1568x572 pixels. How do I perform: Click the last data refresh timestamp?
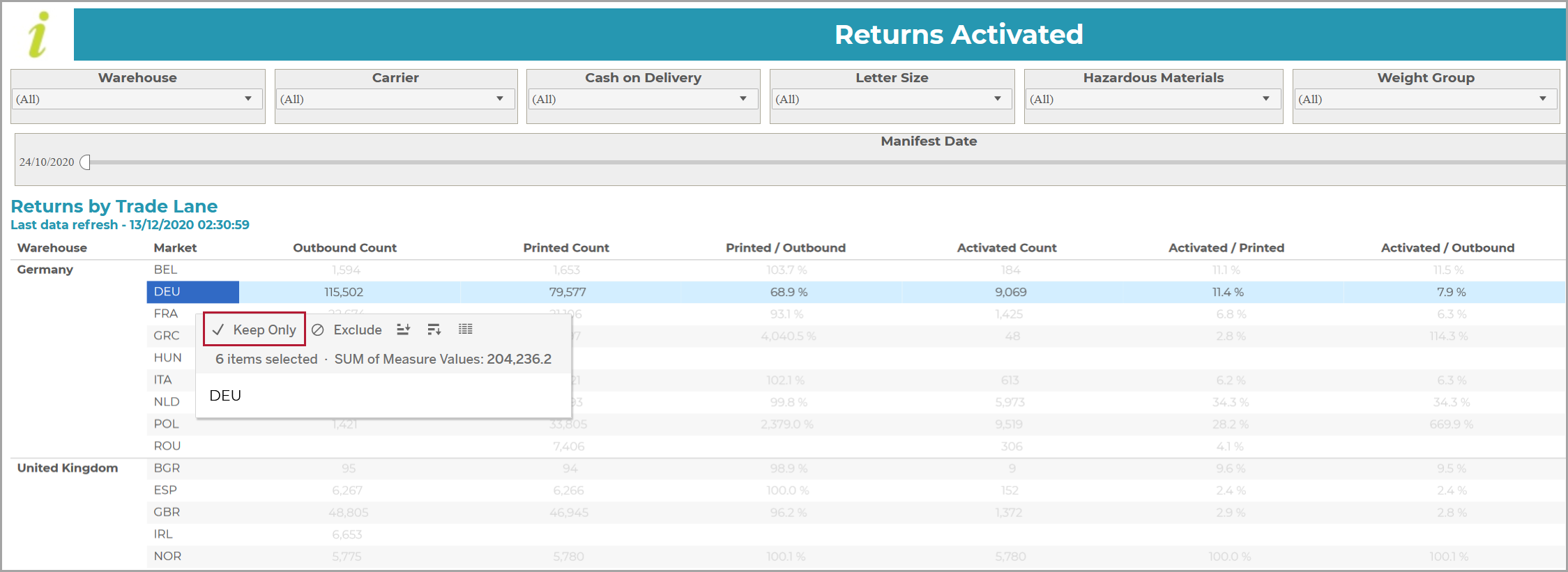pyautogui.click(x=130, y=225)
